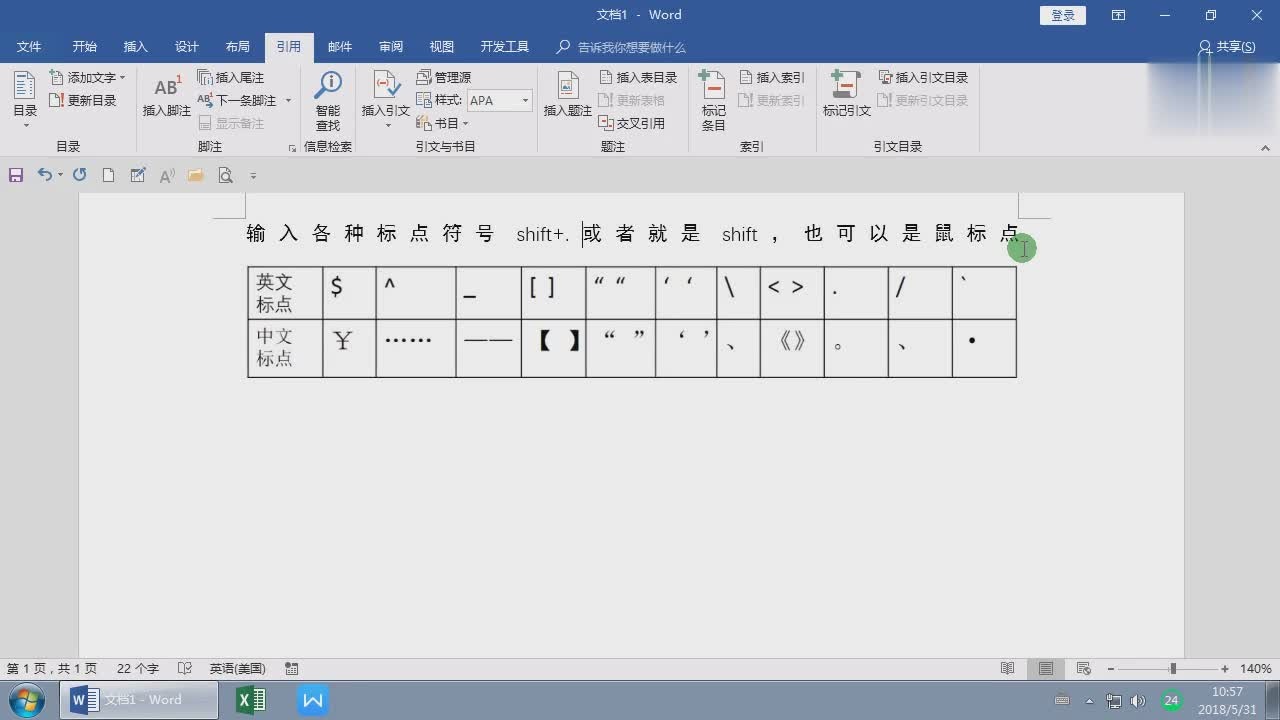Click the zoom slider handle
This screenshot has width=1280, height=720.
pyautogui.click(x=1173, y=669)
